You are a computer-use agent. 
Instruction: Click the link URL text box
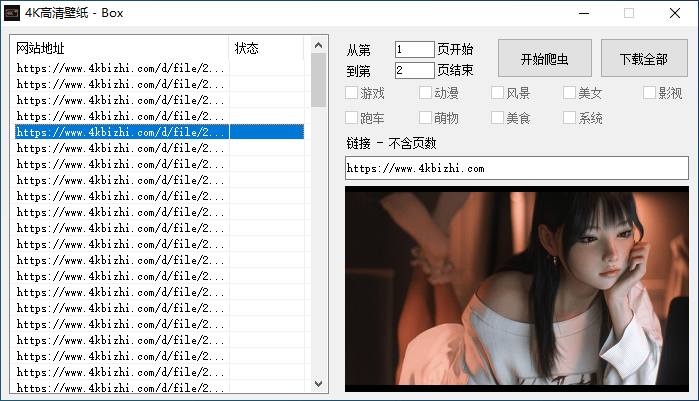[x=516, y=168]
